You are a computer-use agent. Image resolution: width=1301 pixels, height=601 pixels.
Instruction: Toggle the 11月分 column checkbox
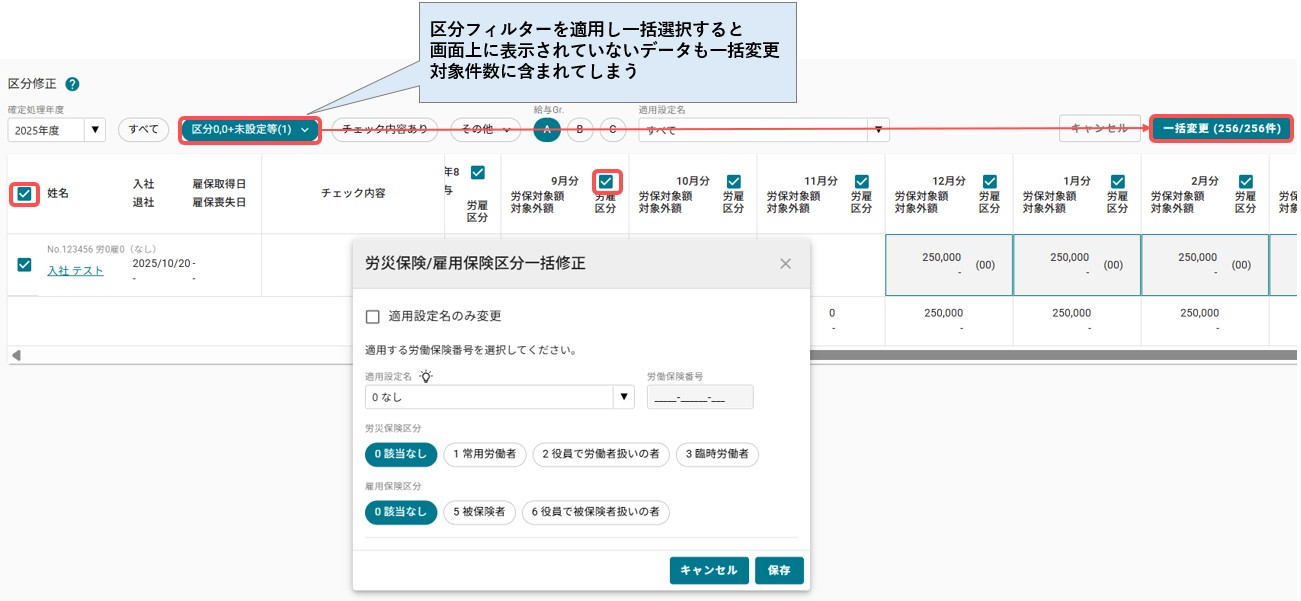tap(862, 181)
